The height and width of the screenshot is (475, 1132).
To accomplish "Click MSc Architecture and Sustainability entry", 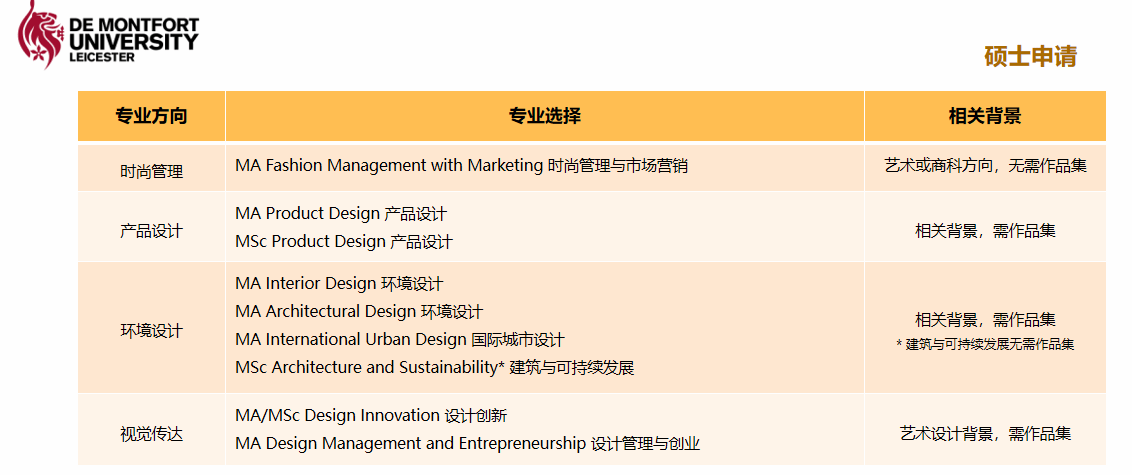I will pyautogui.click(x=435, y=368).
